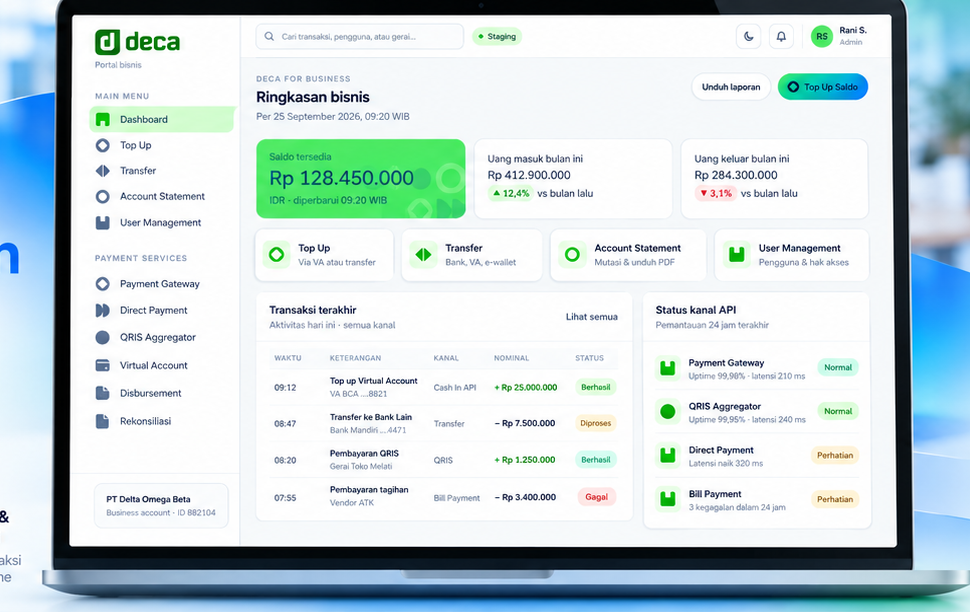The height and width of the screenshot is (612, 970).
Task: Click User Management quick action icon
Action: pos(736,254)
